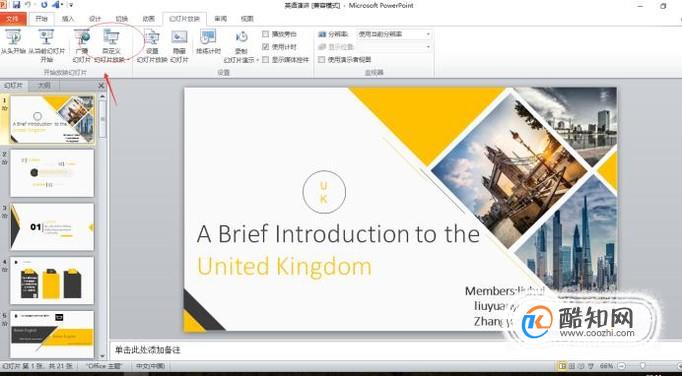The height and width of the screenshot is (376, 682).
Task: Switch to Slide Sorter view in status bar
Action: click(571, 366)
